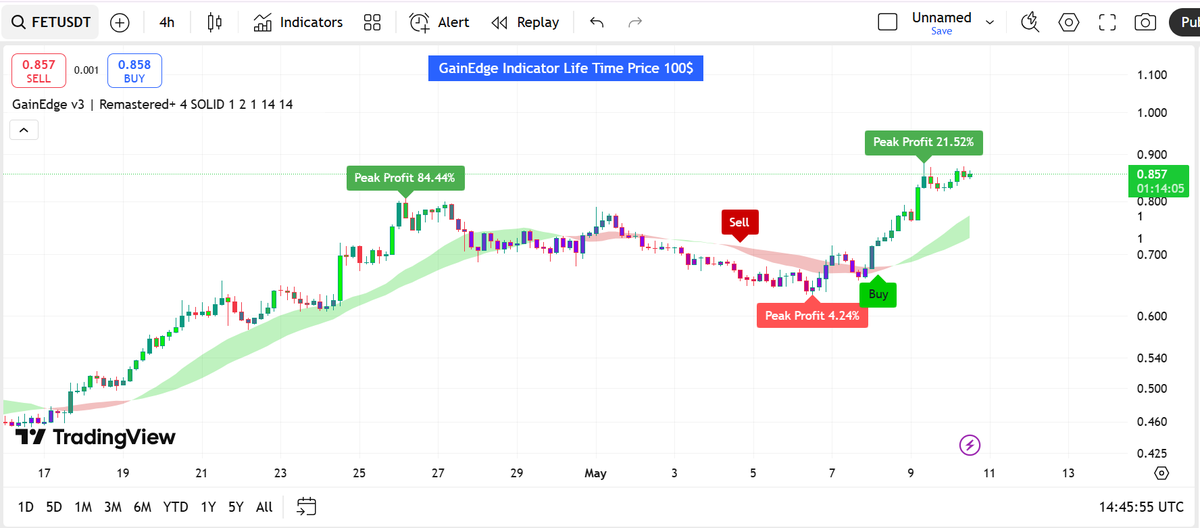
Task: Collapse the indicator legend chevron
Action: pyautogui.click(x=24, y=129)
